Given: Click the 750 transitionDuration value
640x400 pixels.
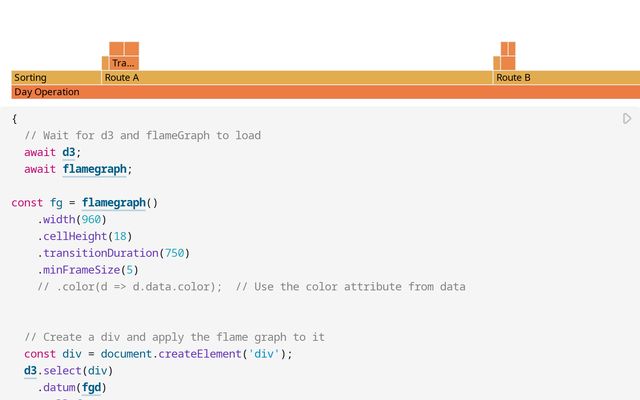Looking at the screenshot, I should [172, 253].
